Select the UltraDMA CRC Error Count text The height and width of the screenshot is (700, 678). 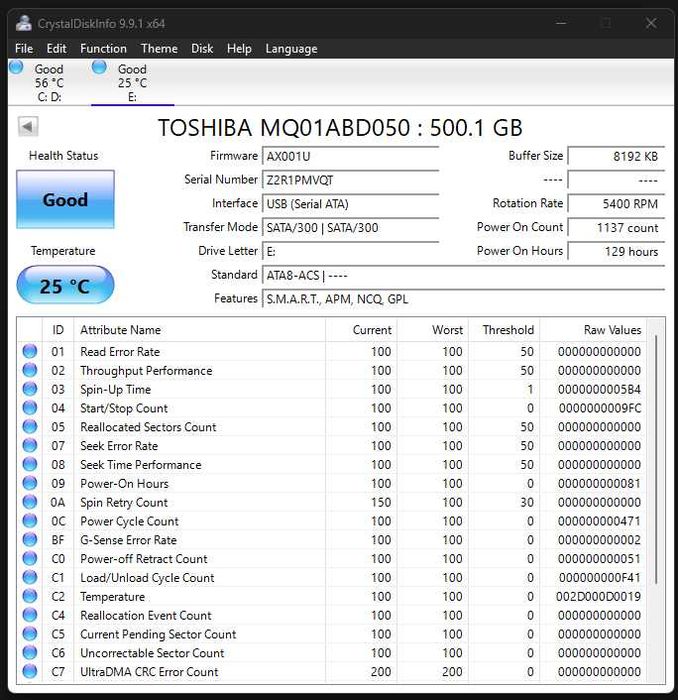pyautogui.click(x=149, y=672)
